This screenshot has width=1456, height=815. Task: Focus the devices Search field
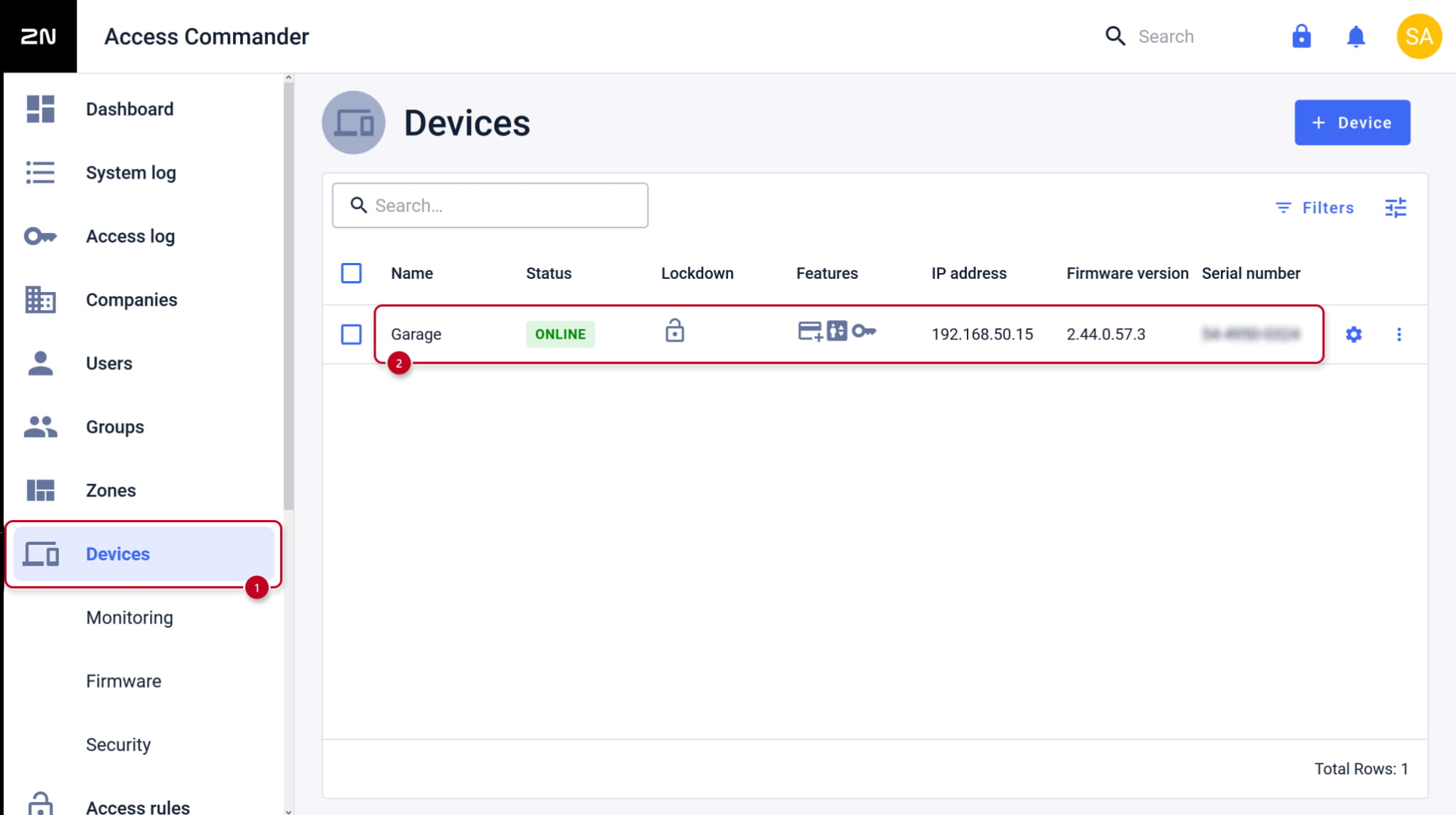coord(490,205)
